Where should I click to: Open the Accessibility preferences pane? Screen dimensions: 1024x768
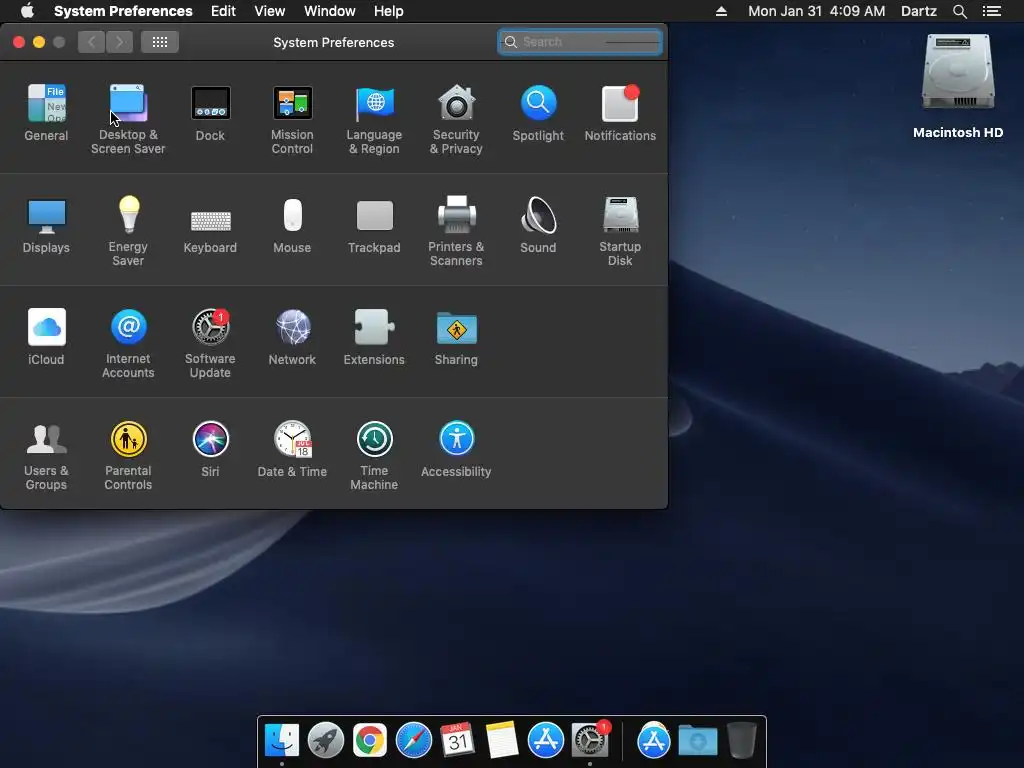point(456,448)
